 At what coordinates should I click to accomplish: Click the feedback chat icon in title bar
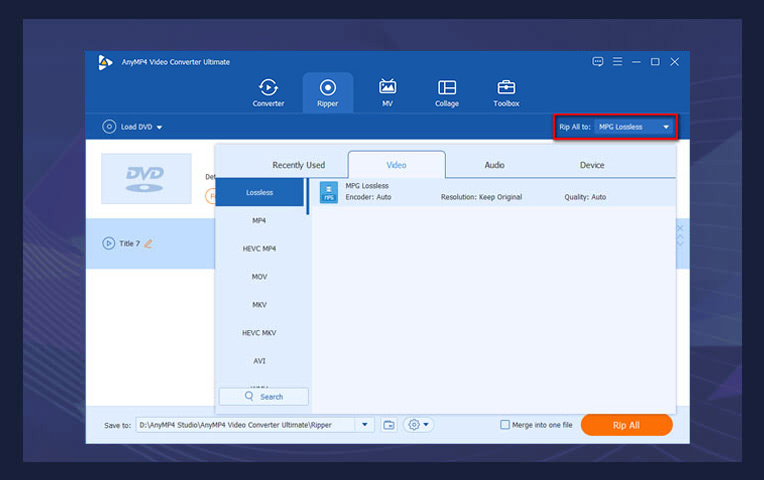pos(598,62)
